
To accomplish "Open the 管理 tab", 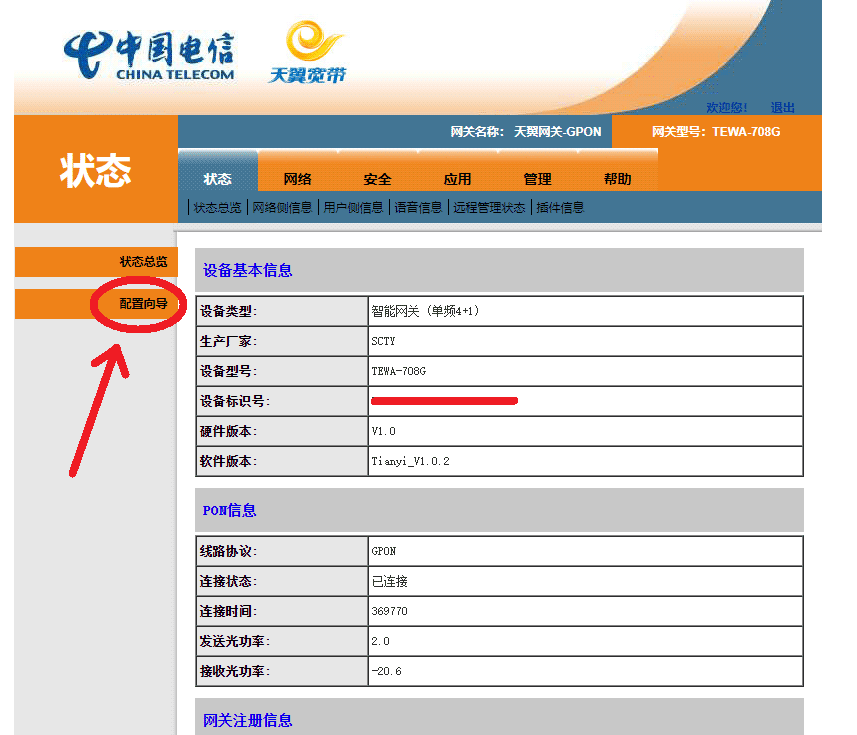I will point(537,179).
